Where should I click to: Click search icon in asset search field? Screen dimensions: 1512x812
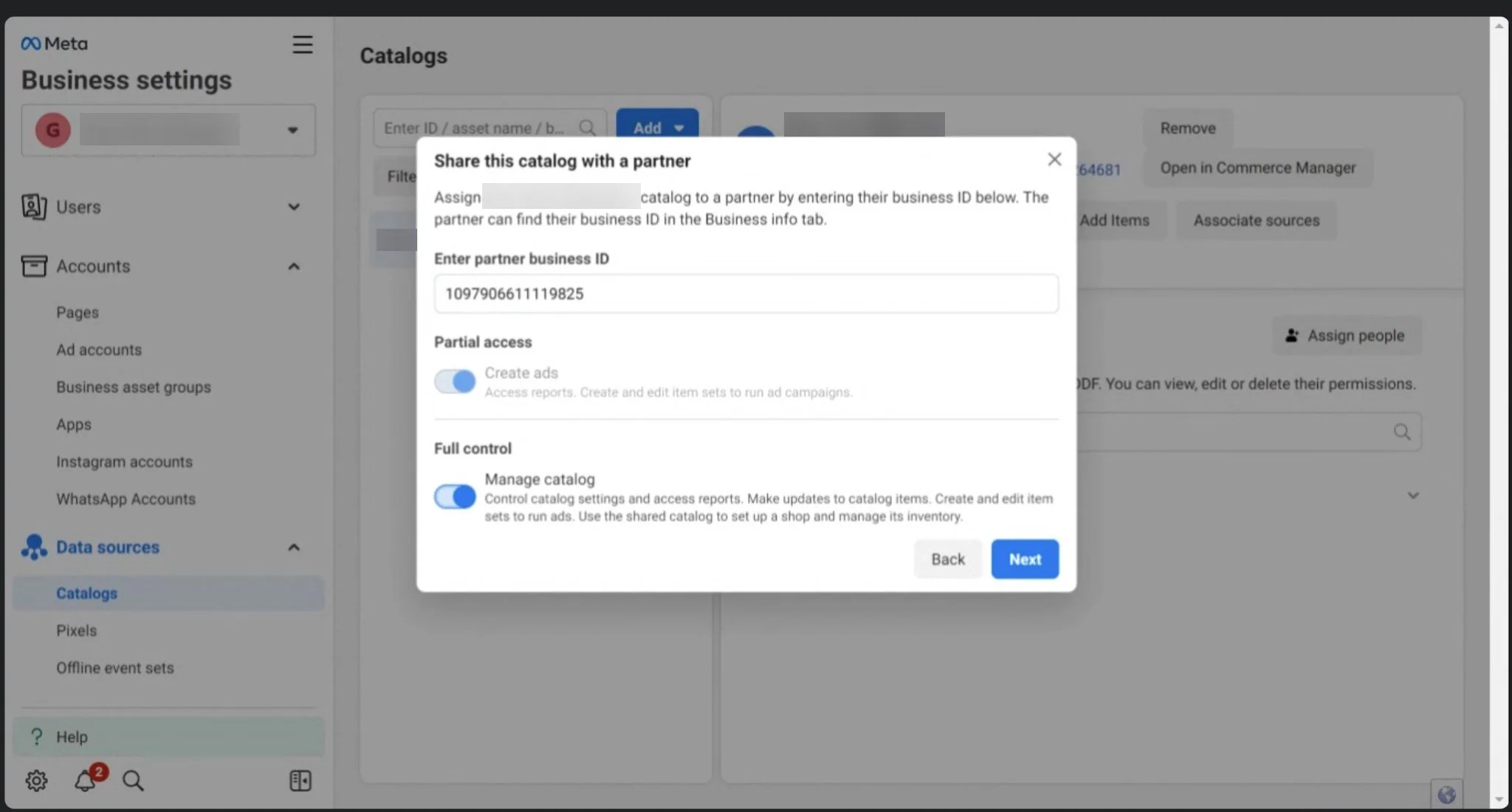pos(587,128)
